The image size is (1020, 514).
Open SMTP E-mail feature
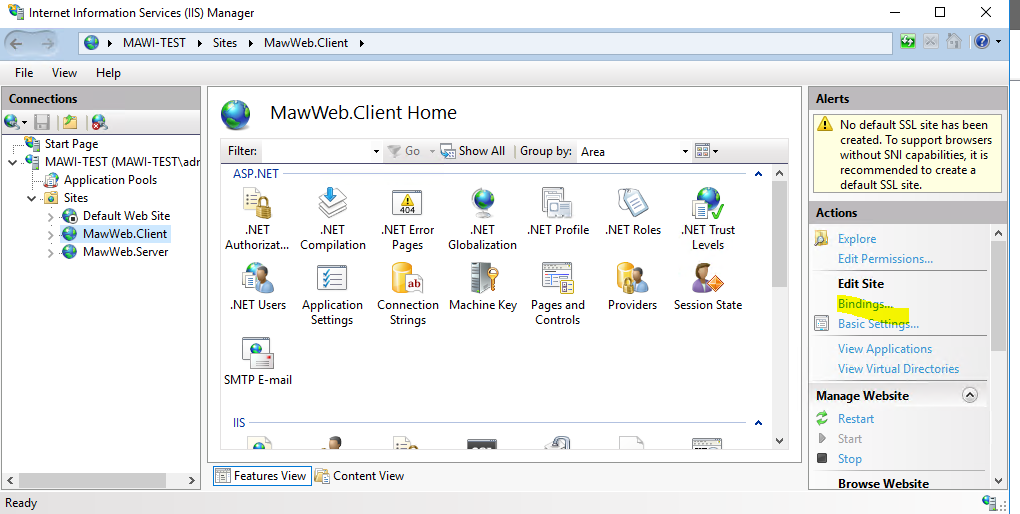[x=258, y=362]
